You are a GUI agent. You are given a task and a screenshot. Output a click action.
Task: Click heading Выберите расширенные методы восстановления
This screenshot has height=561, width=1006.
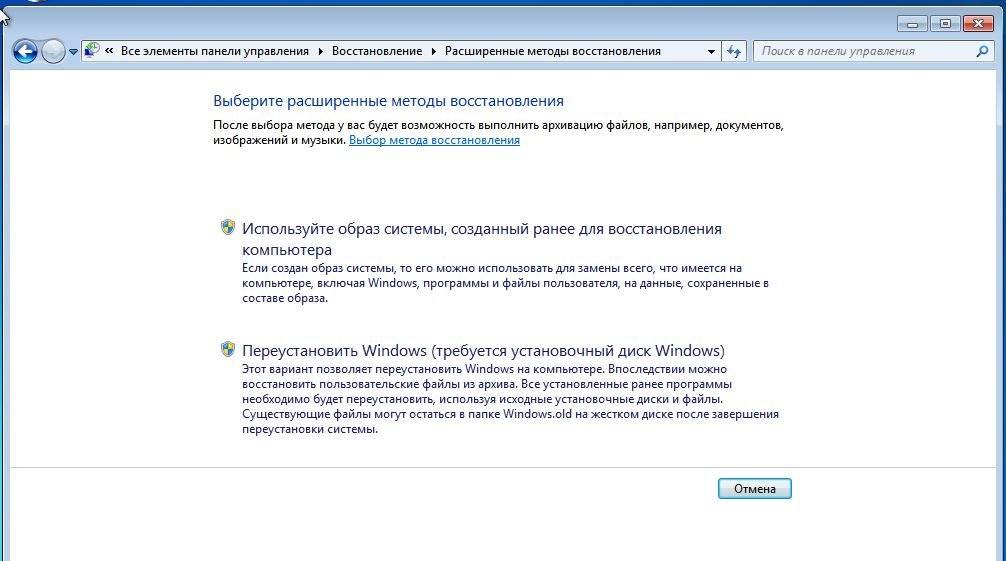(388, 101)
